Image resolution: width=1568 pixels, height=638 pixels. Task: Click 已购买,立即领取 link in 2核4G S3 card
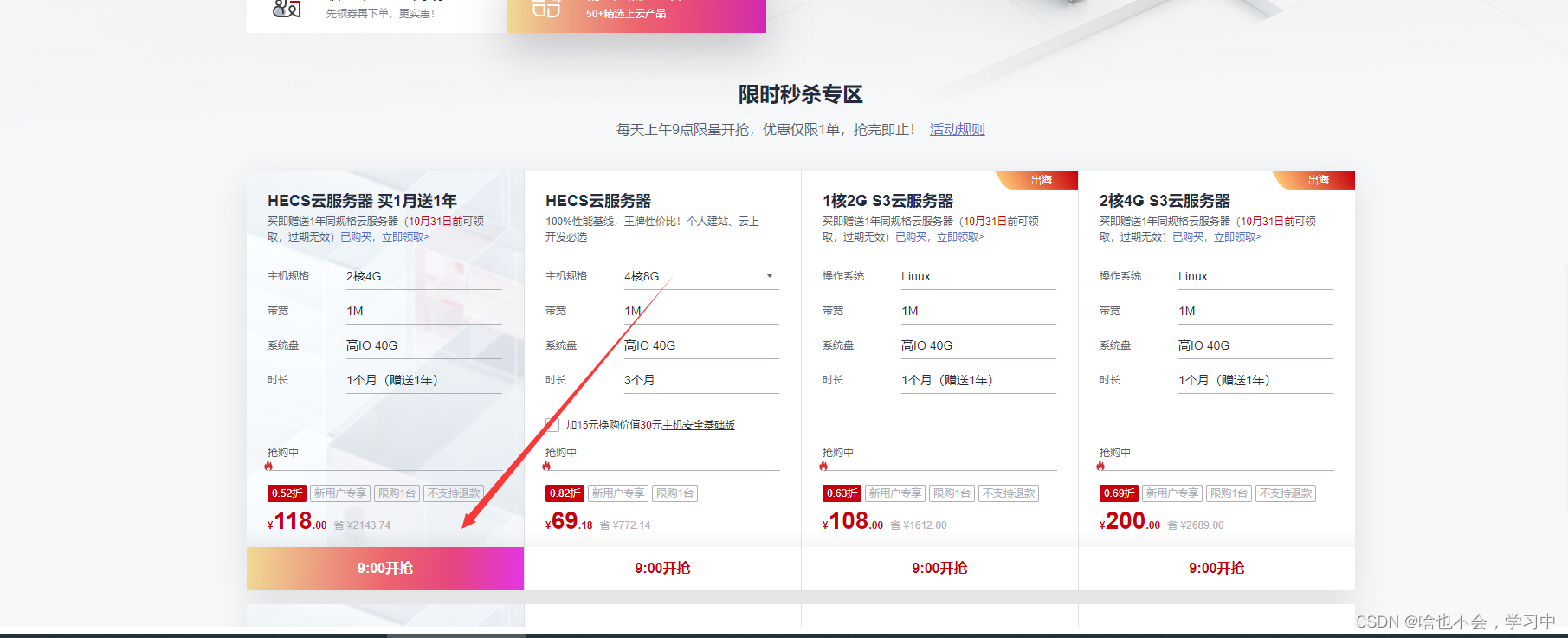[1216, 237]
